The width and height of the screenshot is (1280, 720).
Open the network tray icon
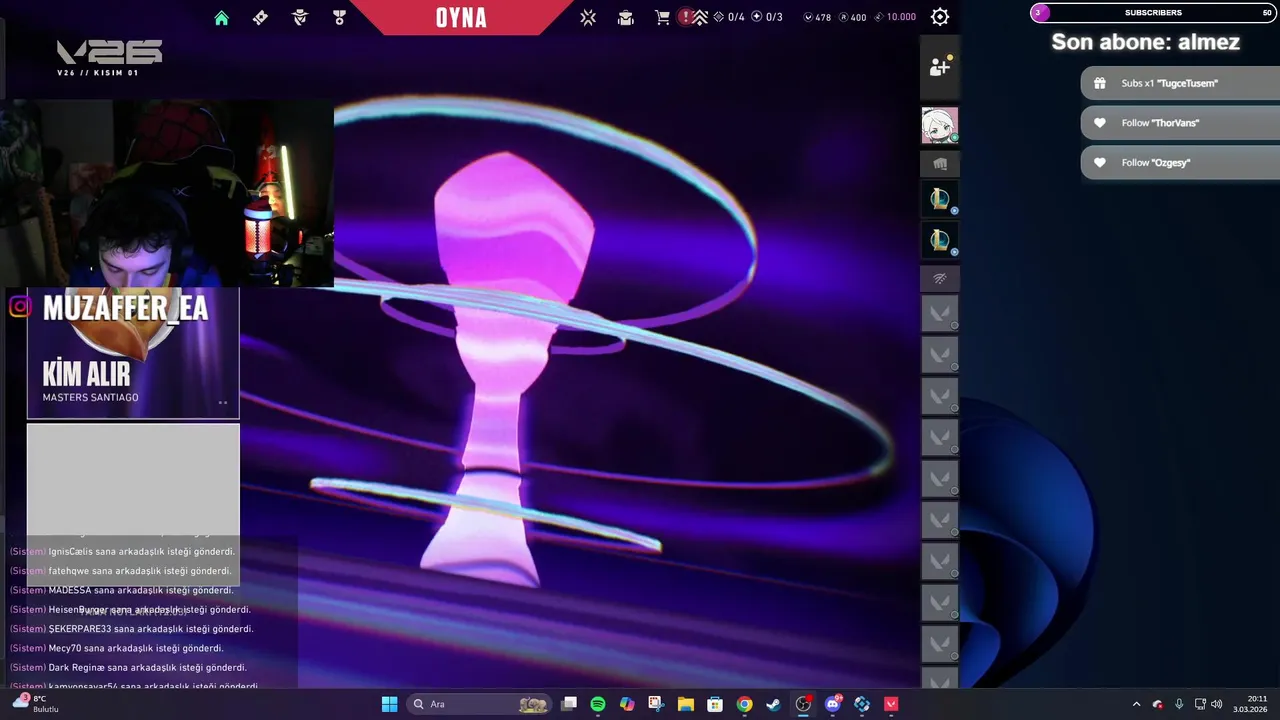click(1200, 704)
